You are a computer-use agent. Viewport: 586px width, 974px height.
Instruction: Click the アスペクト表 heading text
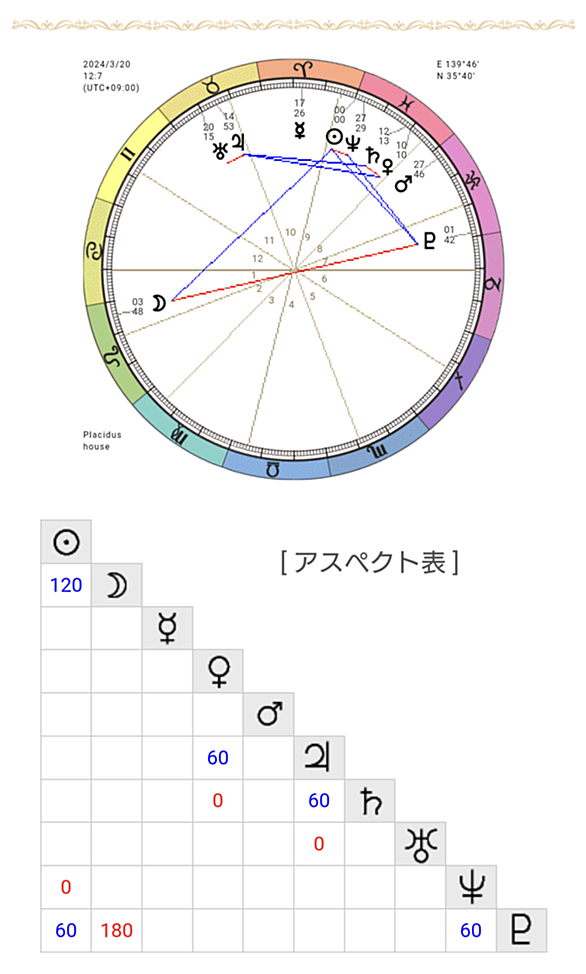click(x=370, y=563)
